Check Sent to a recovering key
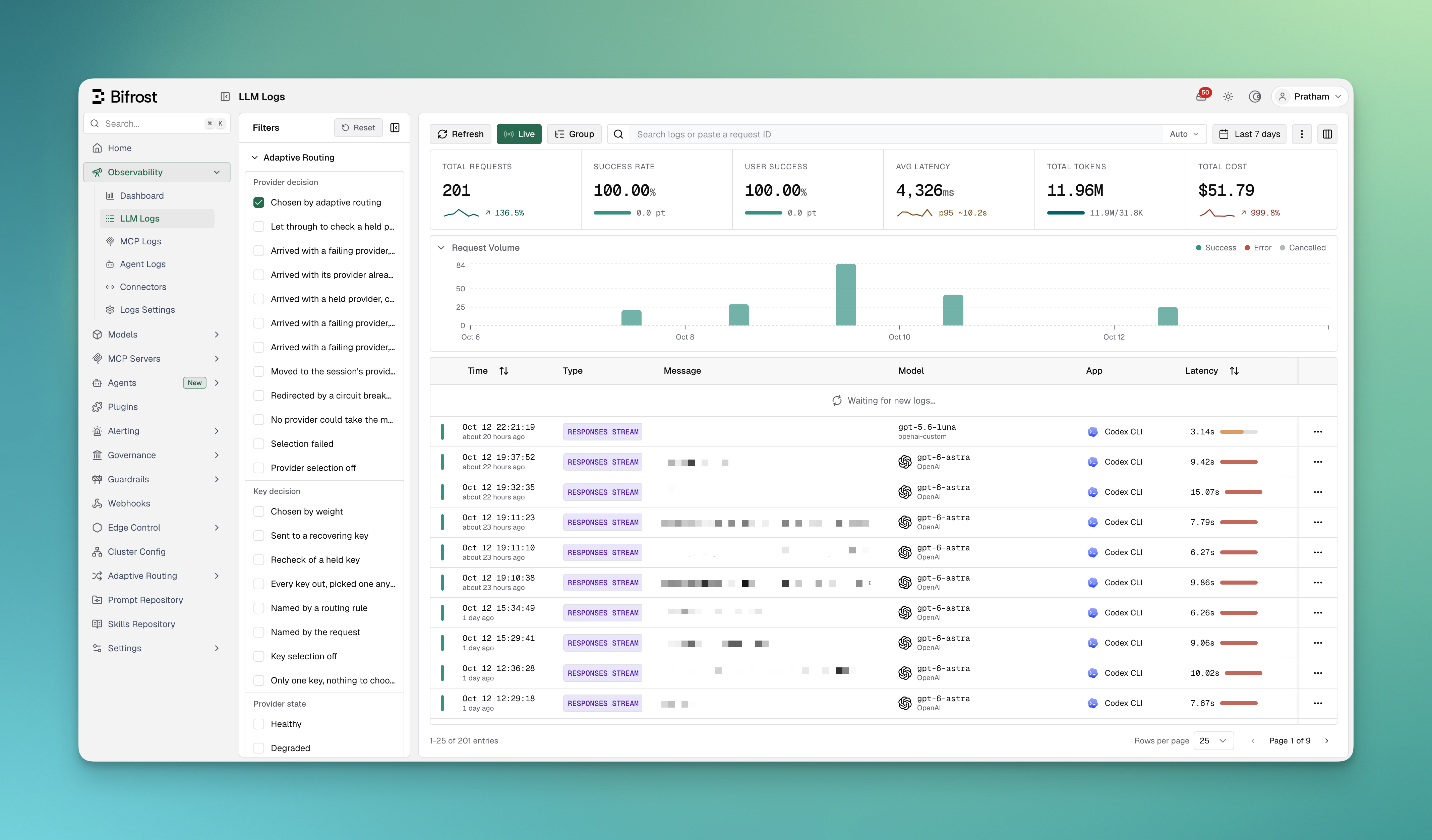Viewport: 1432px width, 840px height. [x=258, y=536]
